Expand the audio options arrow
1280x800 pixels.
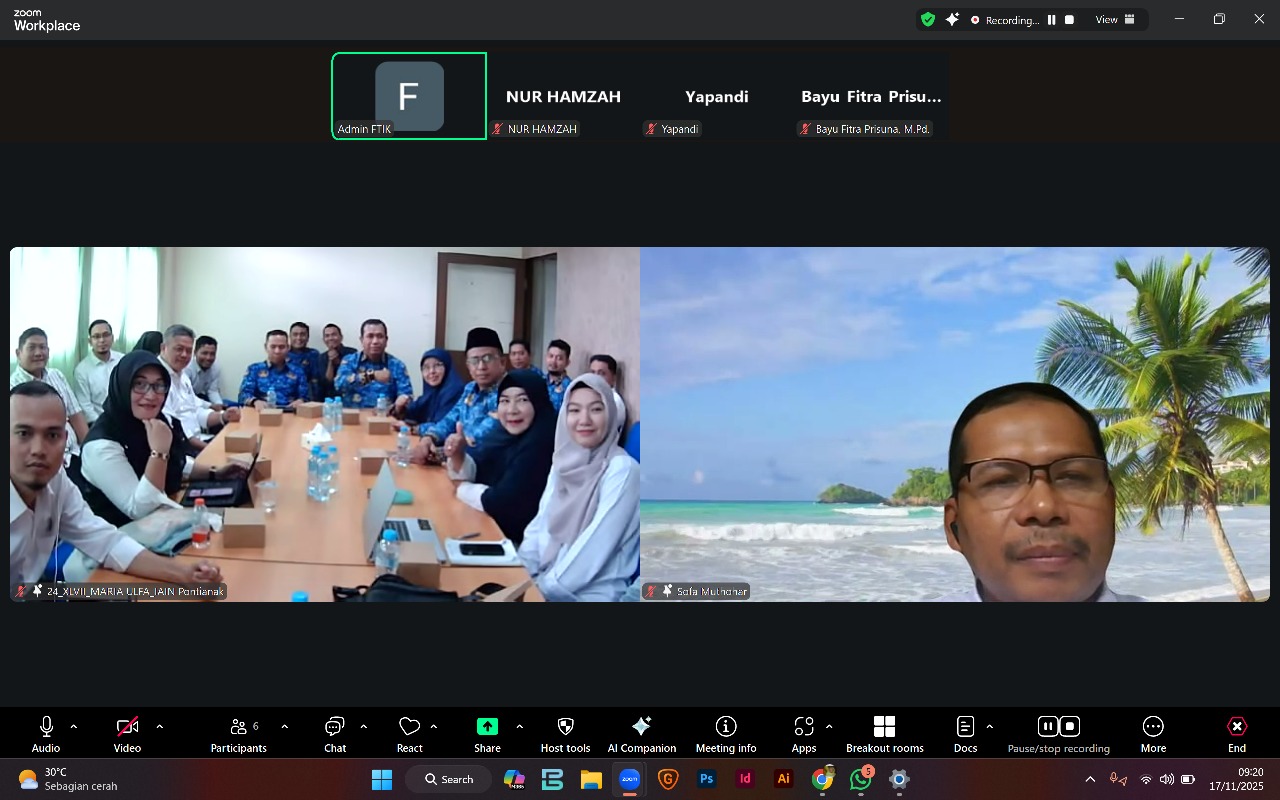(74, 727)
